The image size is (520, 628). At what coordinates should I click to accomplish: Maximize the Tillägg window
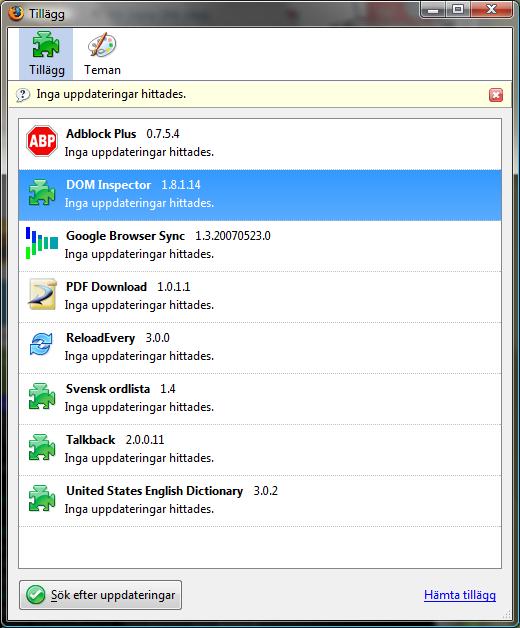458,10
